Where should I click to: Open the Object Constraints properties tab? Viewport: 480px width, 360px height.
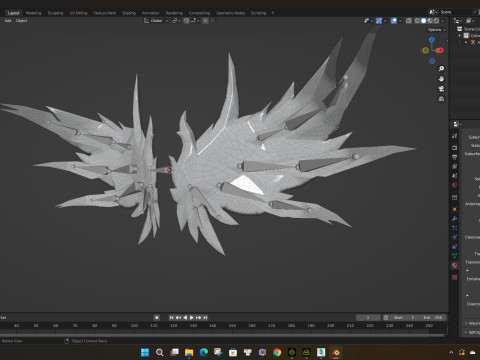coord(455,247)
